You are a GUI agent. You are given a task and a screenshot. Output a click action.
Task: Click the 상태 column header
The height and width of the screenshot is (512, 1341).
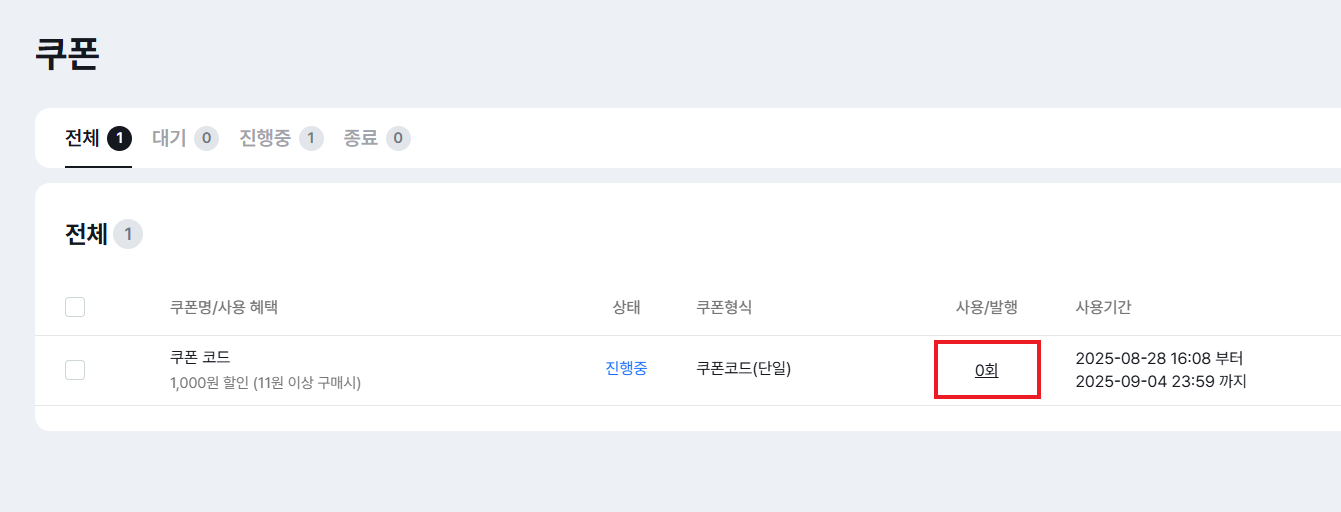coord(626,307)
